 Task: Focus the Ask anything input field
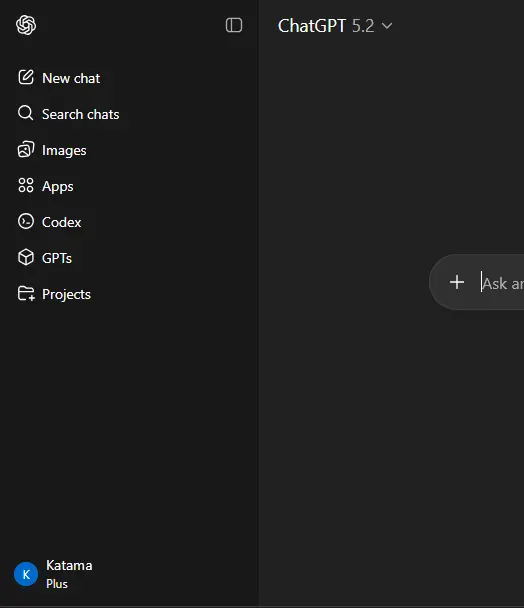[502, 283]
